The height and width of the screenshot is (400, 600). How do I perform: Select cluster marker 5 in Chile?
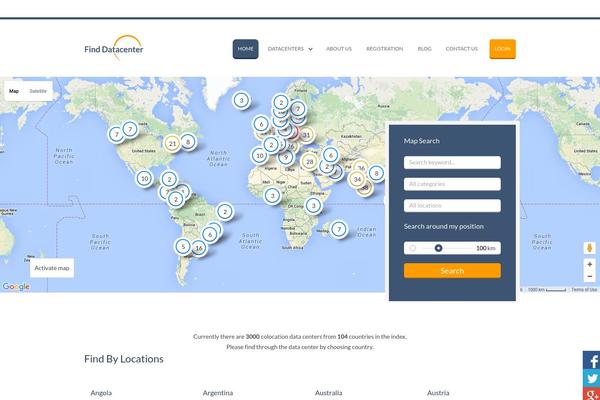(183, 246)
